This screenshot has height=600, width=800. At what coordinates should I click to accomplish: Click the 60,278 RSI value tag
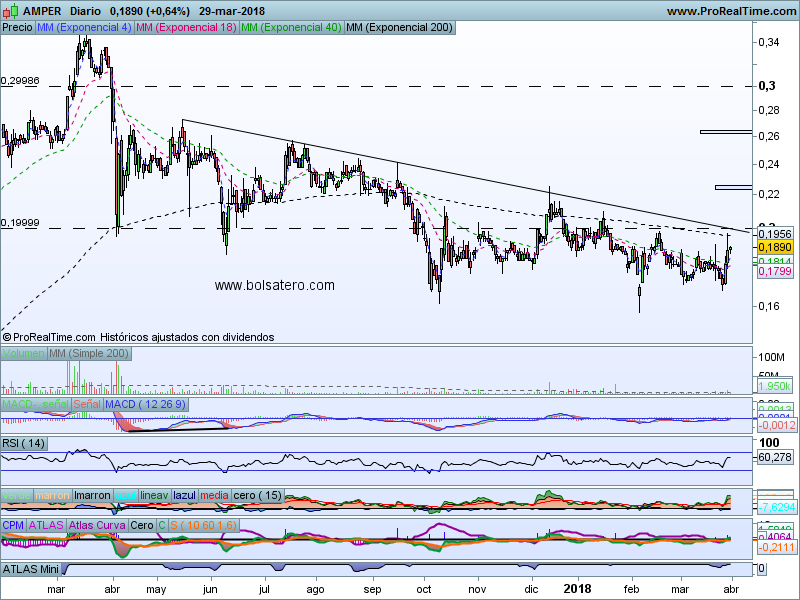tap(776, 457)
